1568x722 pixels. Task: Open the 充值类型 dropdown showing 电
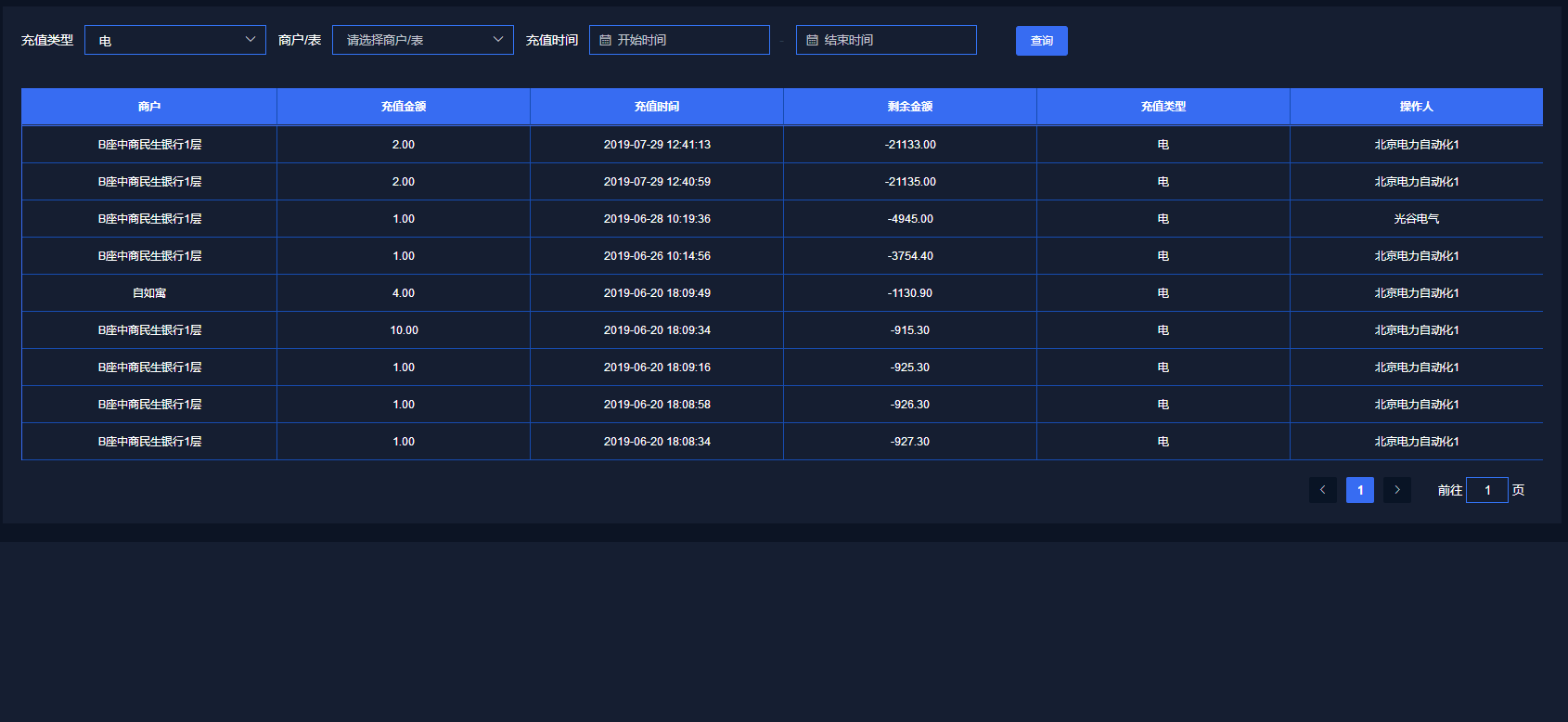175,40
